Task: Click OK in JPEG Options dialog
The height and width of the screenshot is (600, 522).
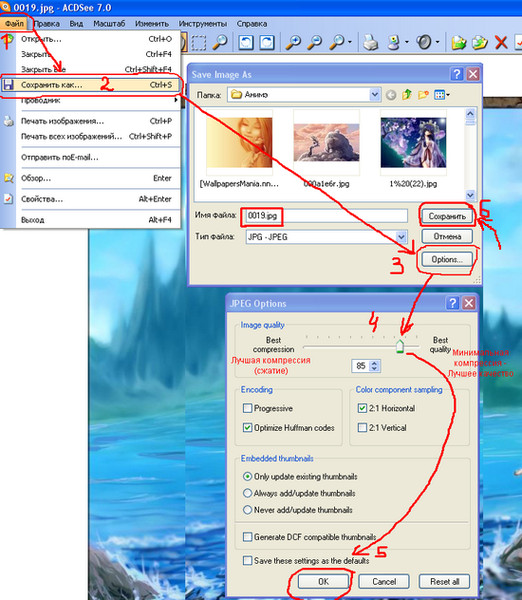Action: point(323,581)
